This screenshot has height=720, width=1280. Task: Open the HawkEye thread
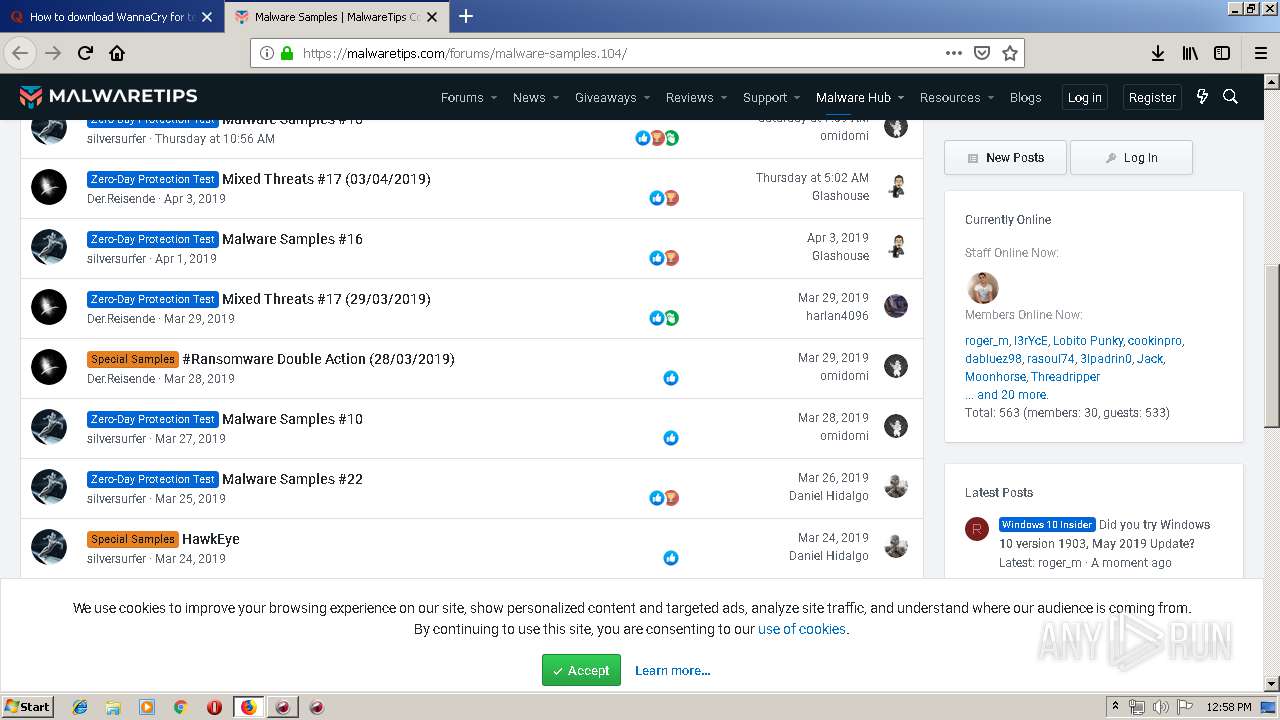point(210,539)
